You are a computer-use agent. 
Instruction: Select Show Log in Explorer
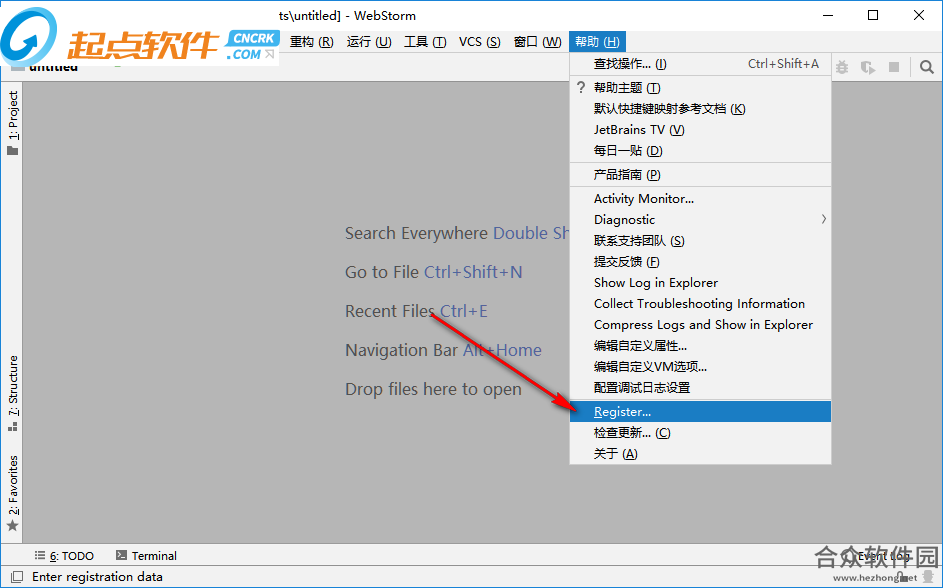pyautogui.click(x=700, y=283)
